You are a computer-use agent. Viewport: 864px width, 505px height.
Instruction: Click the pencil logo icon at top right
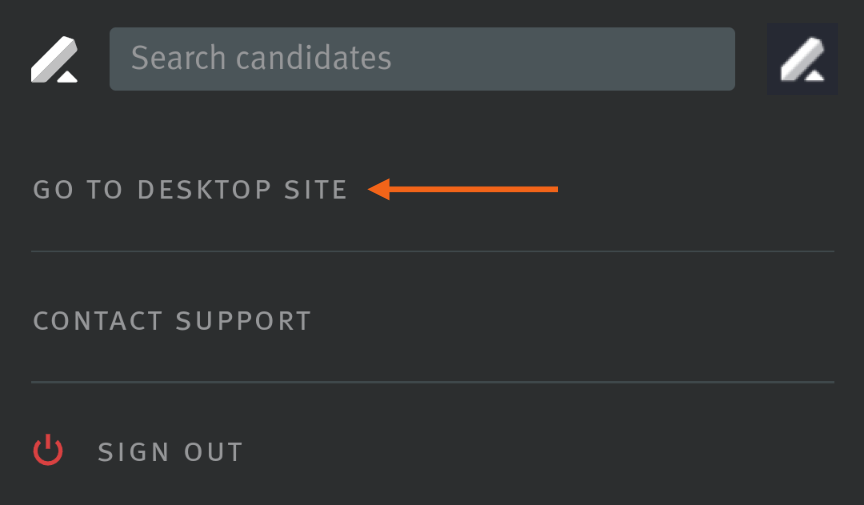(802, 59)
